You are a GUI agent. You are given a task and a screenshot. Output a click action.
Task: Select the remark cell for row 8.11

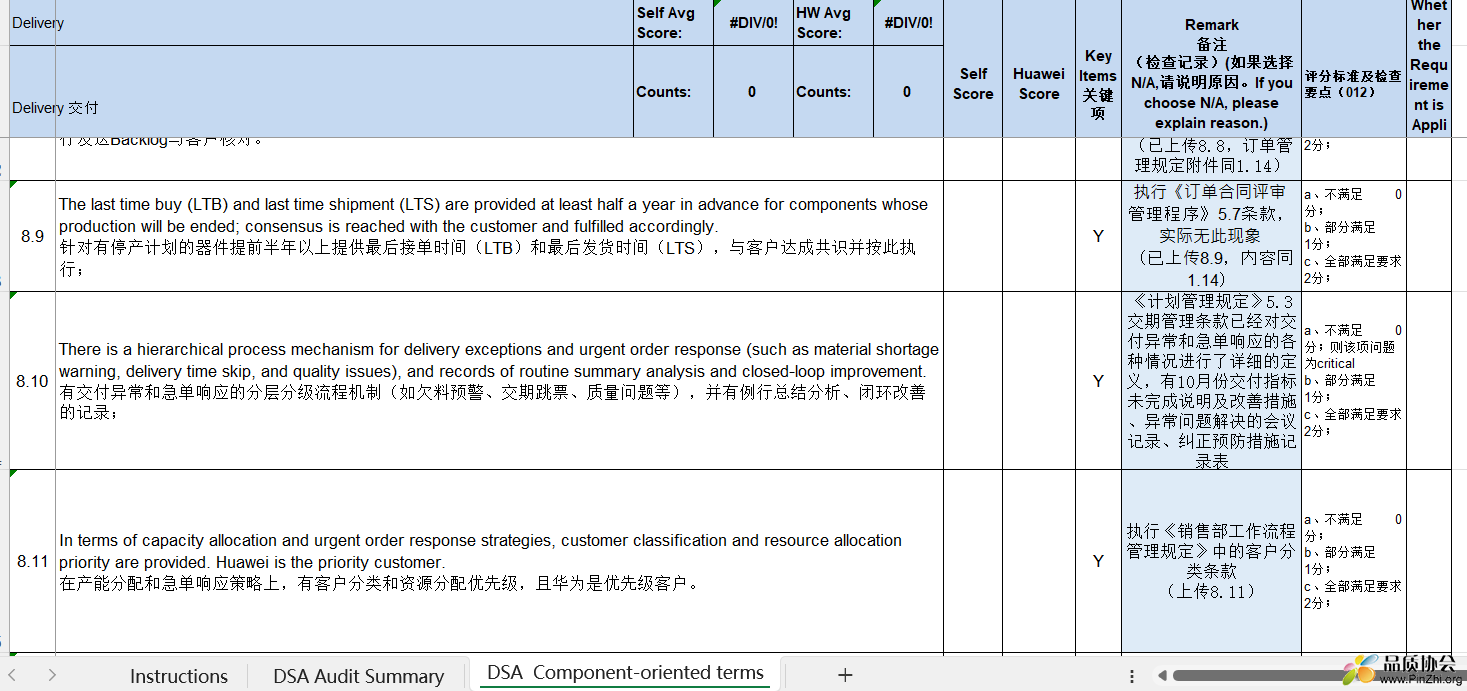pos(1211,561)
